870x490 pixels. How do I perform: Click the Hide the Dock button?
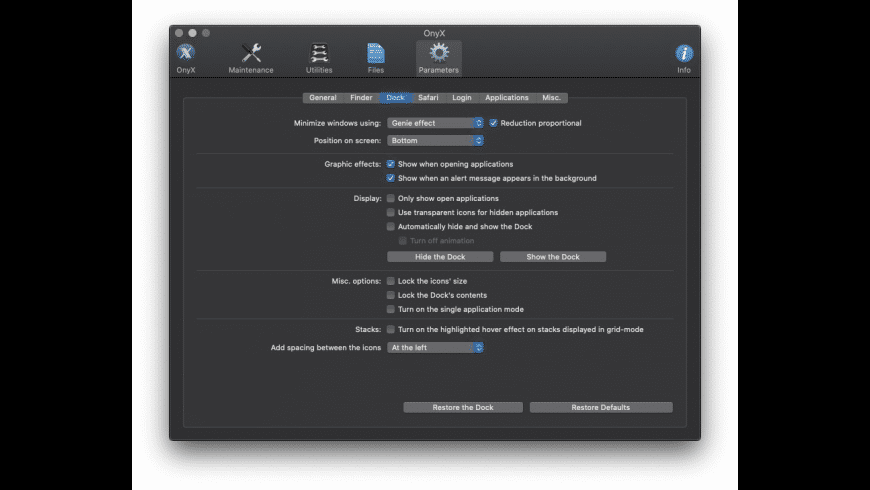tap(440, 257)
